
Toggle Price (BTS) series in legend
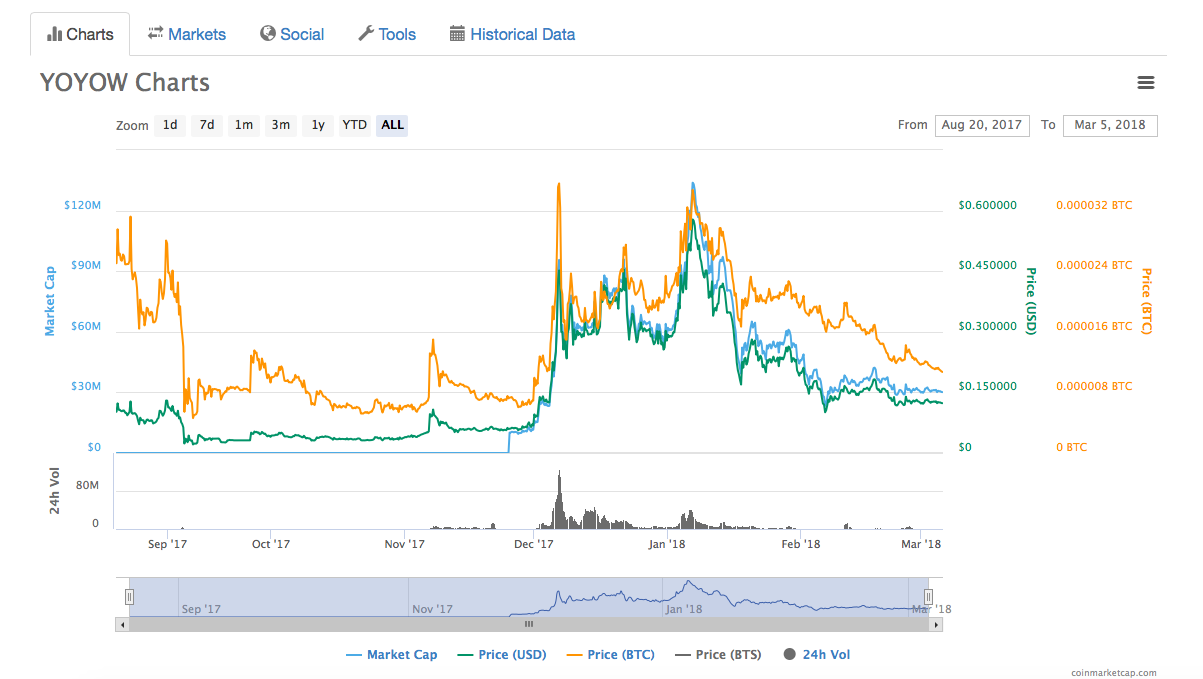pyautogui.click(x=718, y=655)
